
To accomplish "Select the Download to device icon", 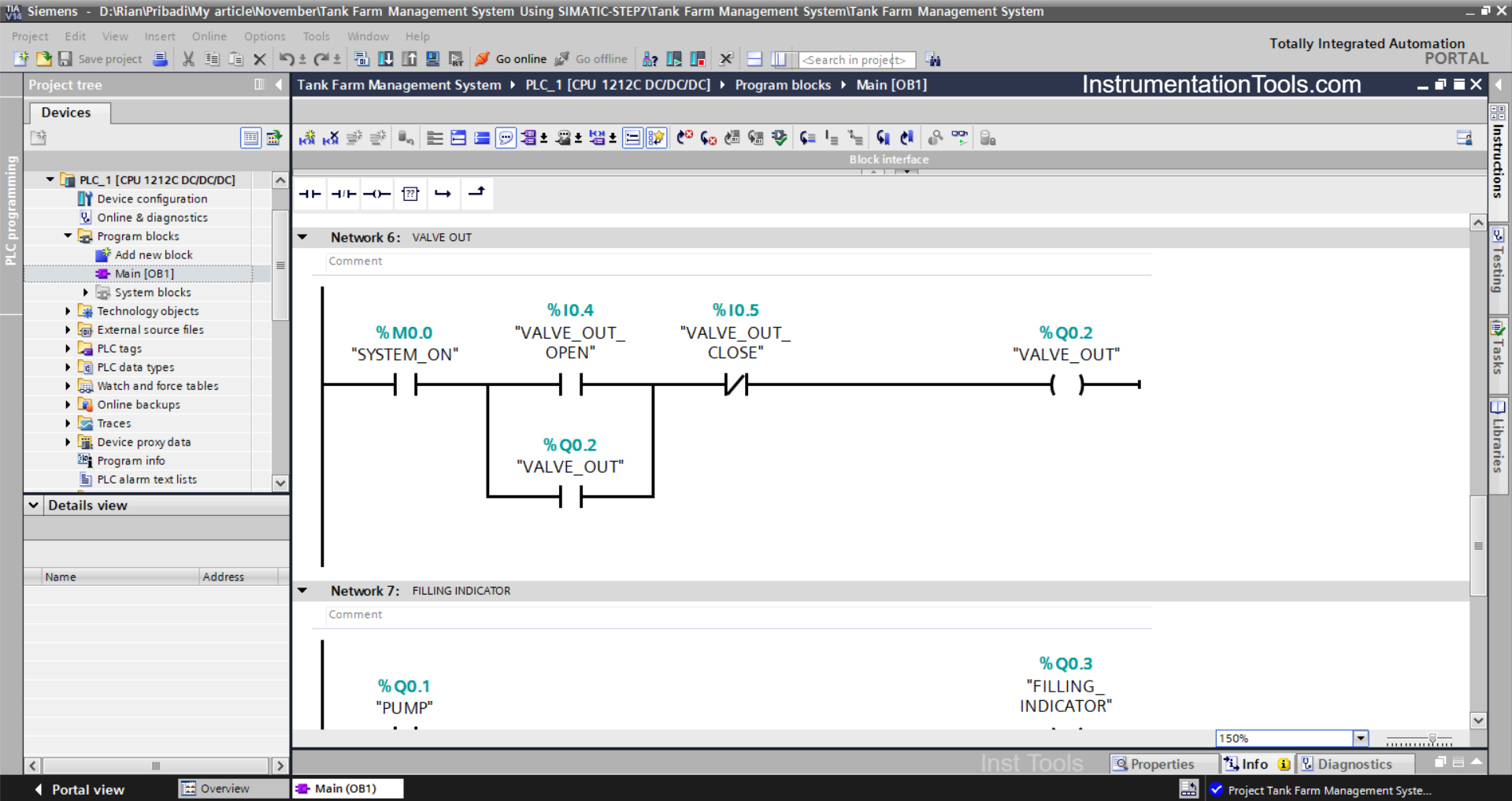I will coord(385,59).
